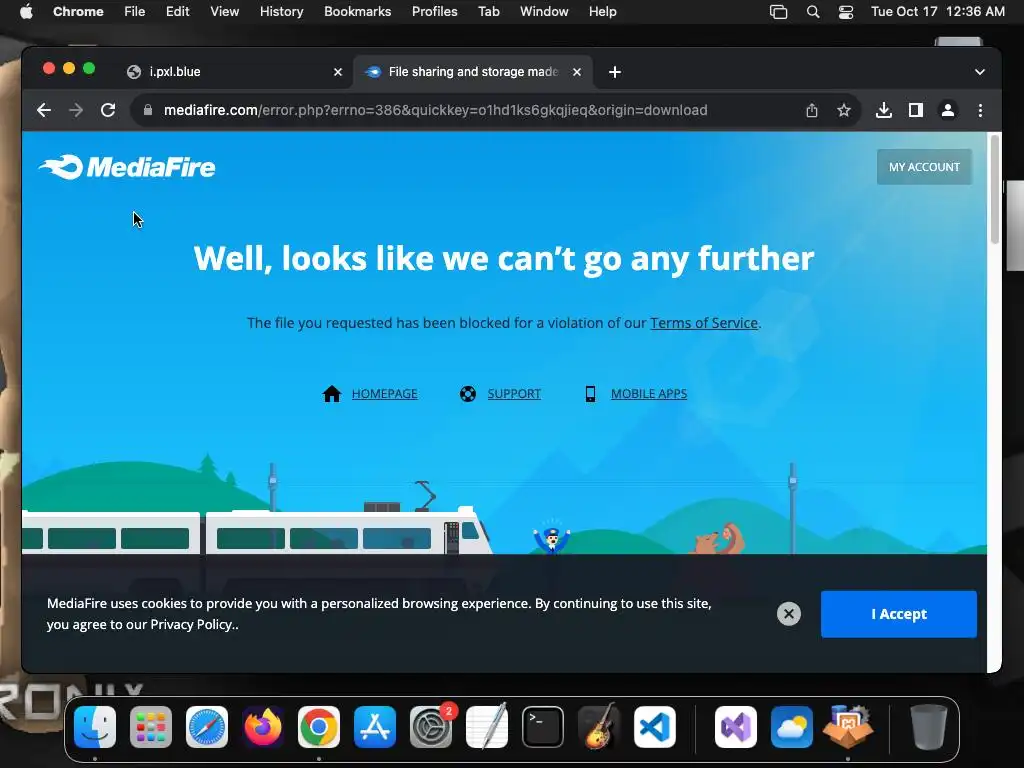The image size is (1024, 768).
Task: Open the View menu
Action: click(225, 12)
